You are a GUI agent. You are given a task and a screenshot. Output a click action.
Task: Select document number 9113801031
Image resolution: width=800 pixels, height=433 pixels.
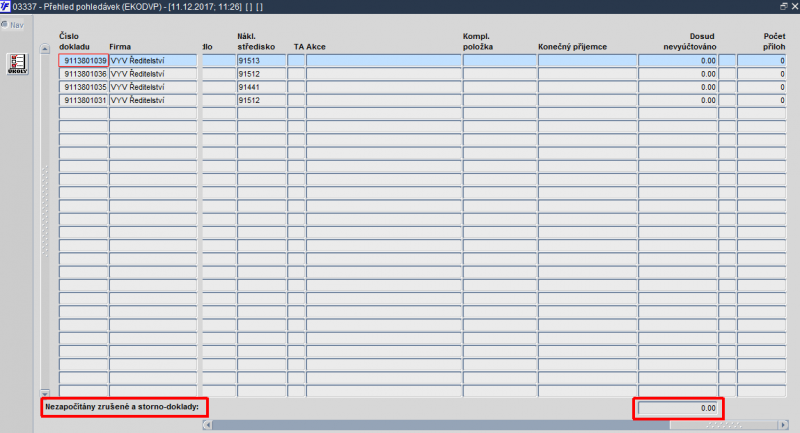[x=84, y=100]
